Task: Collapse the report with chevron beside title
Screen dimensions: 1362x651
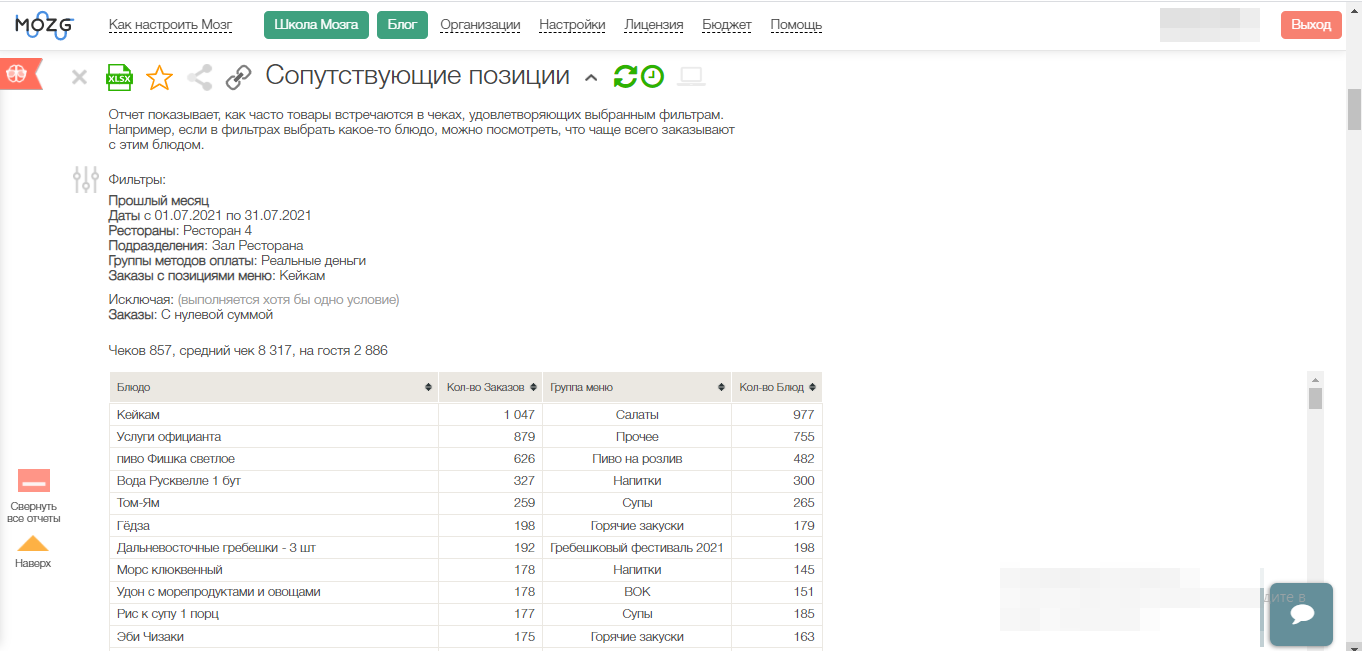Action: (x=591, y=78)
